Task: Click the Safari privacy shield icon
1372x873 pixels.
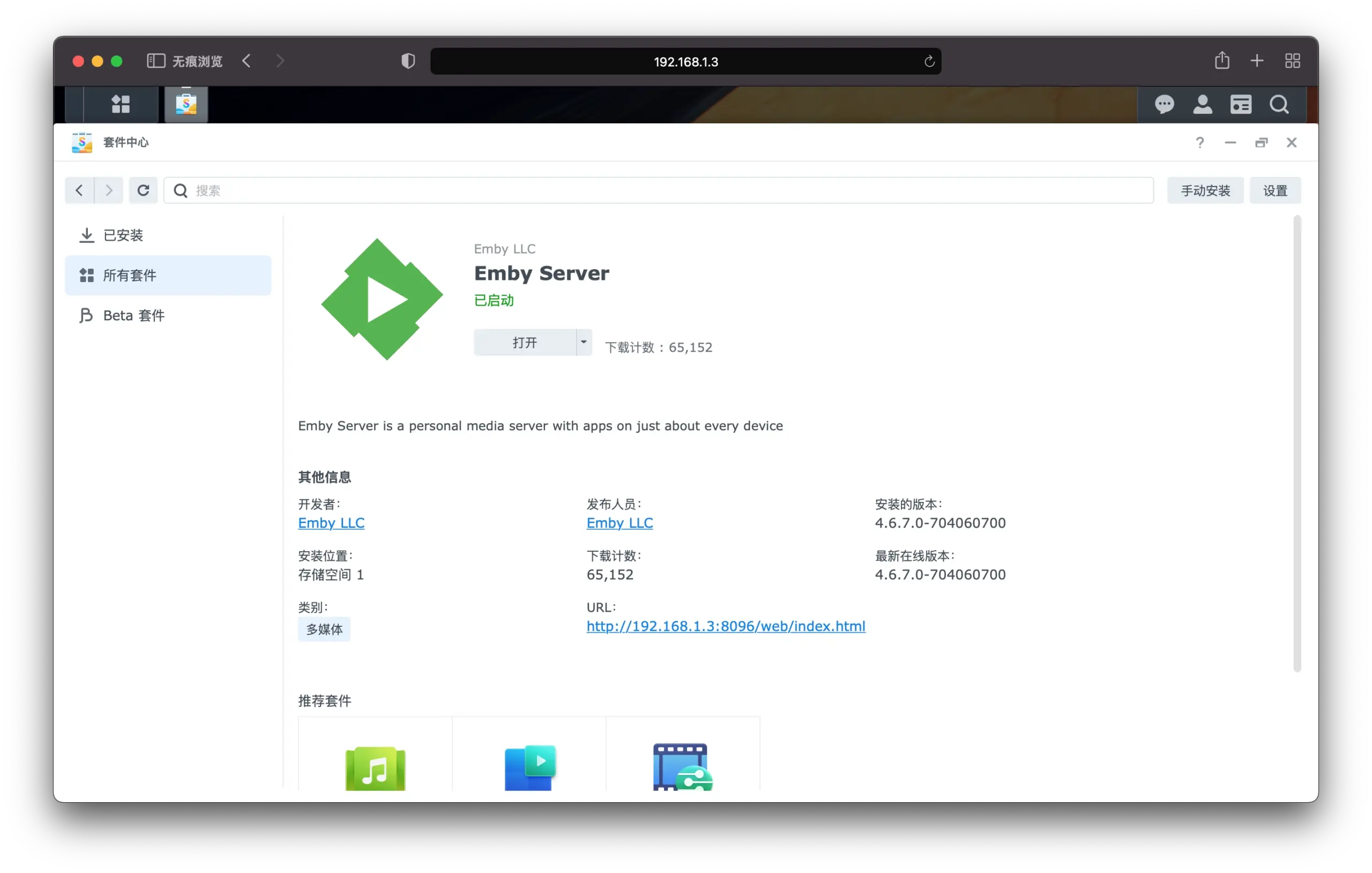Action: pyautogui.click(x=408, y=61)
